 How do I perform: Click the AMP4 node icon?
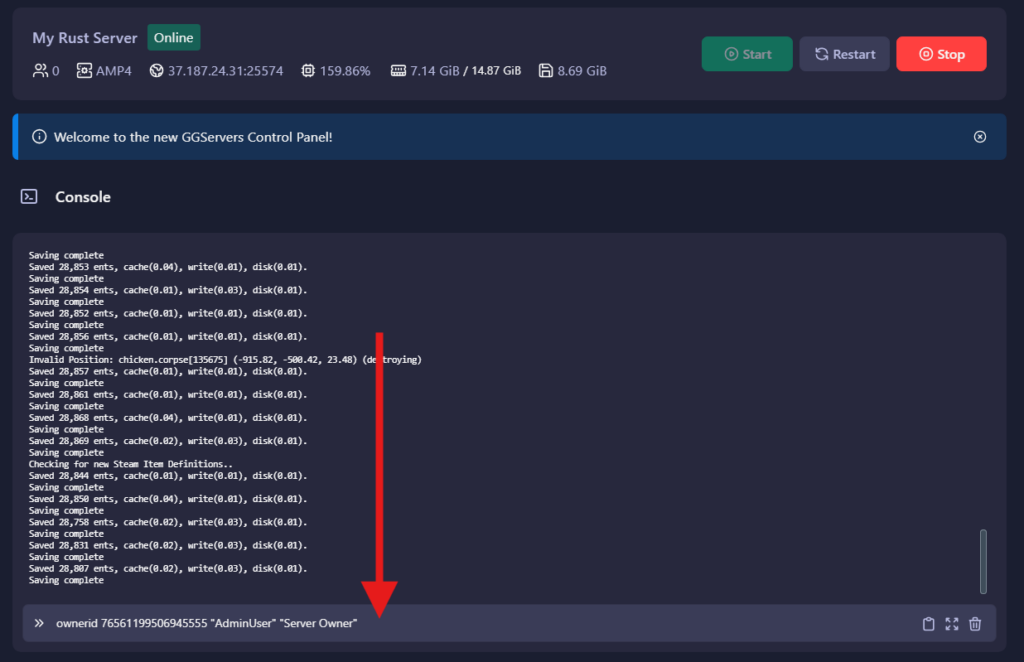tap(83, 71)
